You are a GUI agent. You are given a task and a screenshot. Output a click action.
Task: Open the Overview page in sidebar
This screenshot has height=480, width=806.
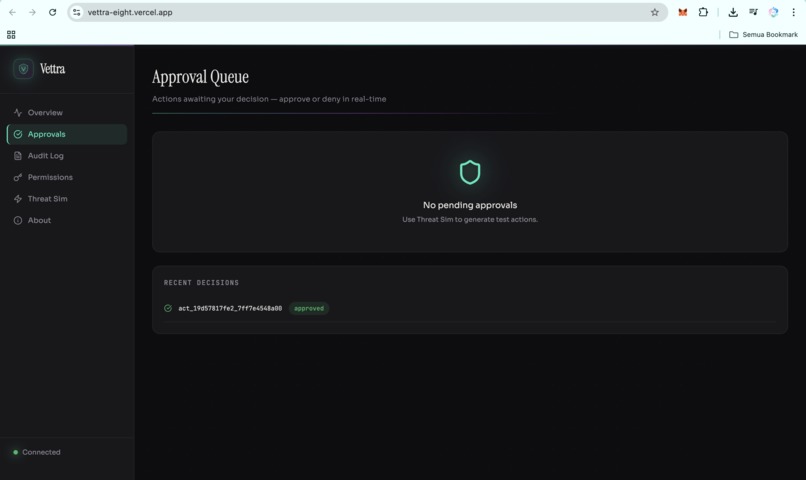67,113
